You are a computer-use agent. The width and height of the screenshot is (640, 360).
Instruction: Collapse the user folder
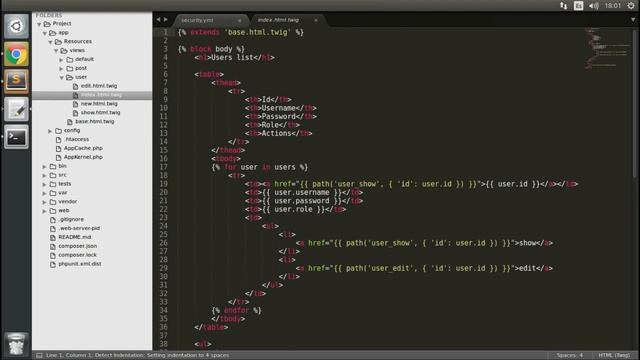coord(62,78)
